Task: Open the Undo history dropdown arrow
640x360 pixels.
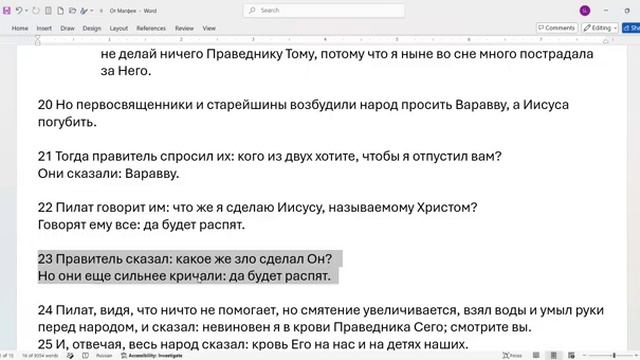Action: (27, 11)
